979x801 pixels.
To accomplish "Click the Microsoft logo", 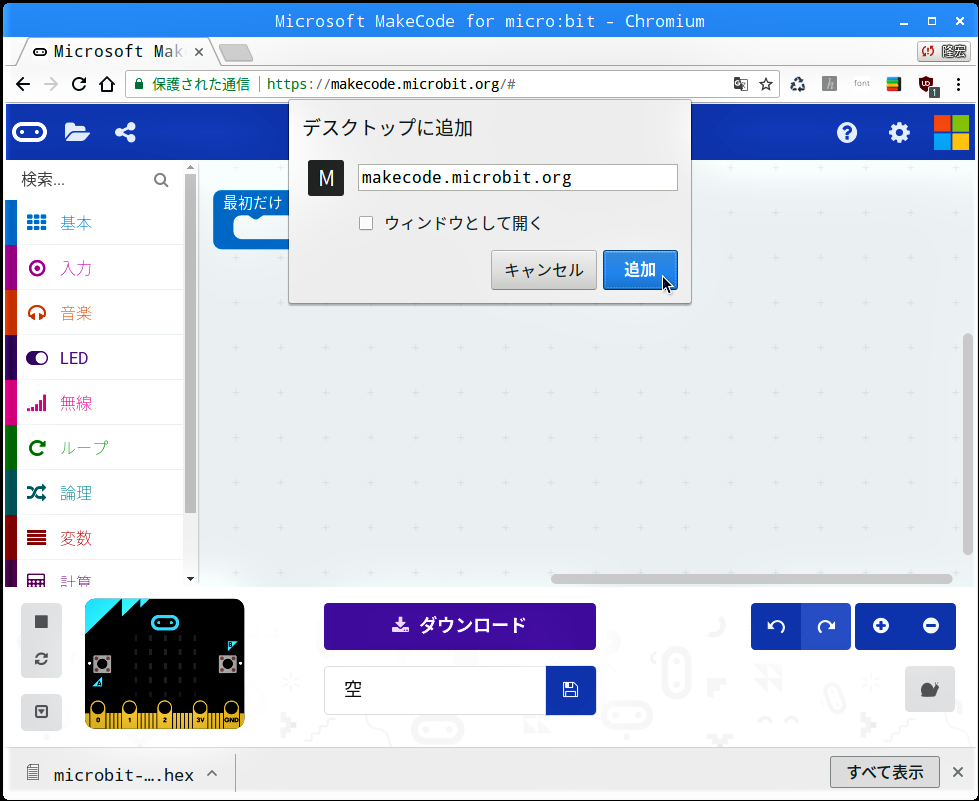I will pyautogui.click(x=951, y=132).
